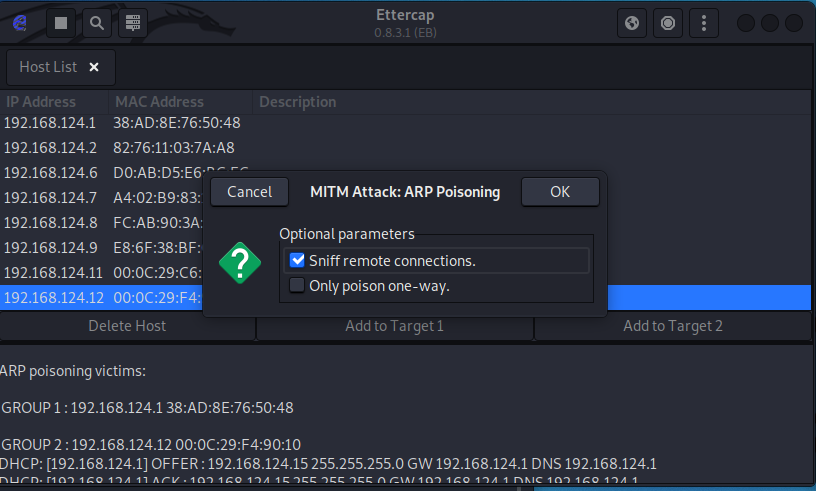Viewport: 816px width, 491px height.
Task: Click Add to Target 1
Action: click(x=394, y=326)
